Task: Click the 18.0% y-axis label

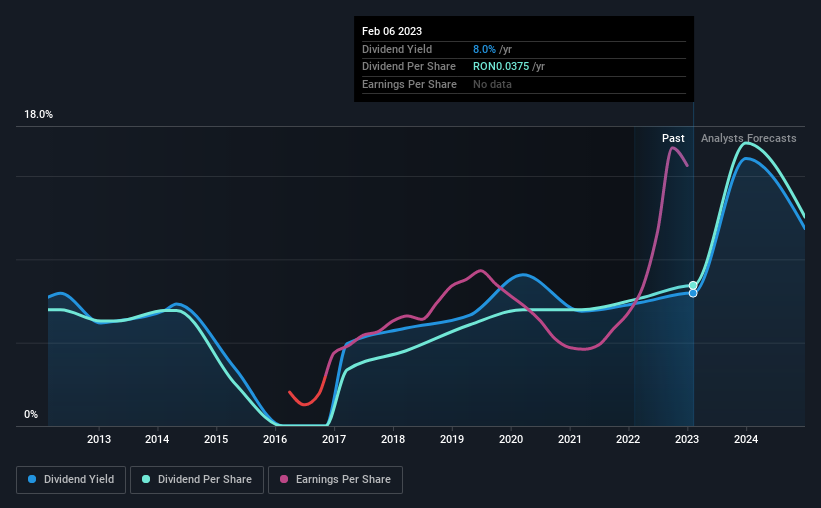Action: (38, 115)
